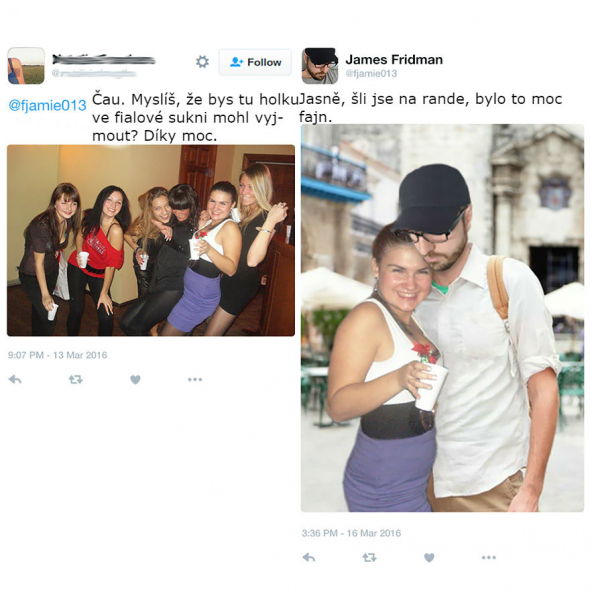Click the Follow button

[x=255, y=62]
